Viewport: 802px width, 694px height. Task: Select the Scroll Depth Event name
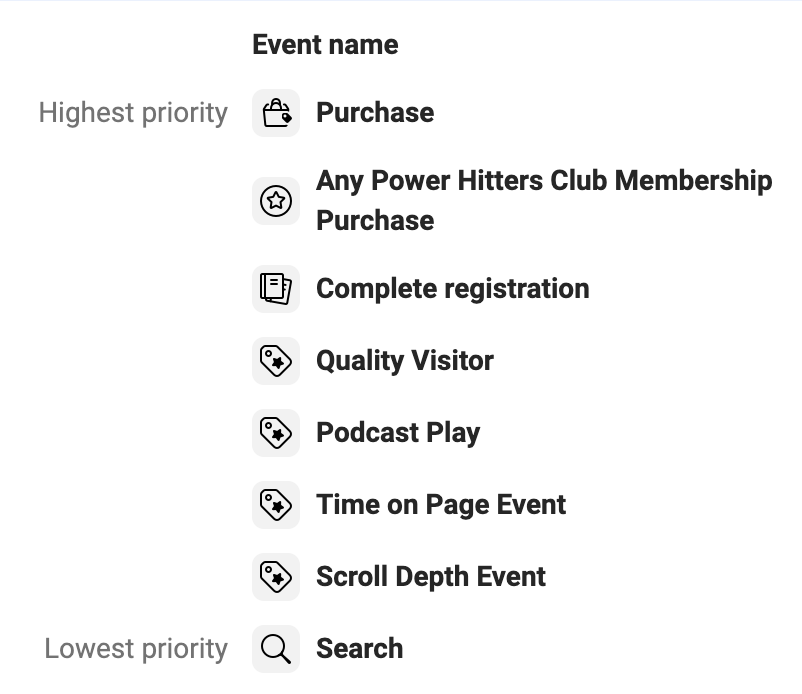[430, 577]
